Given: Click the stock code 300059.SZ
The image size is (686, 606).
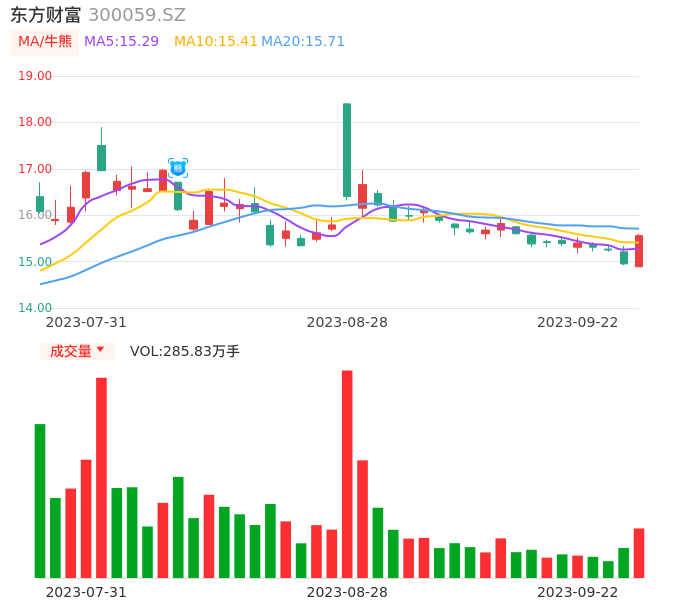Looking at the screenshot, I should pos(137,15).
